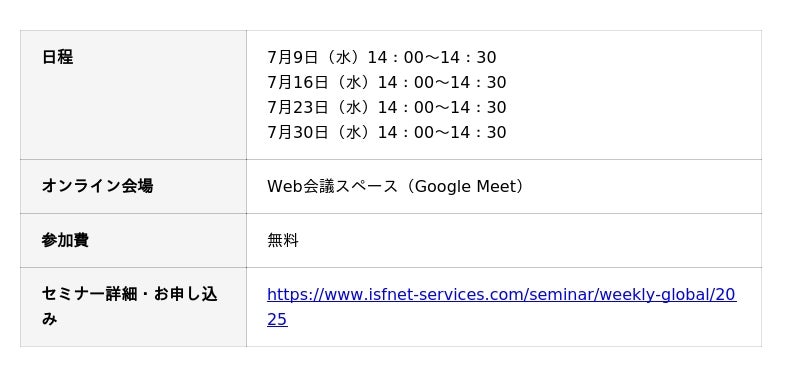The width and height of the screenshot is (800, 377).
Task: Click the セミナー詳細・お申し込み header cell
Action: (x=133, y=307)
